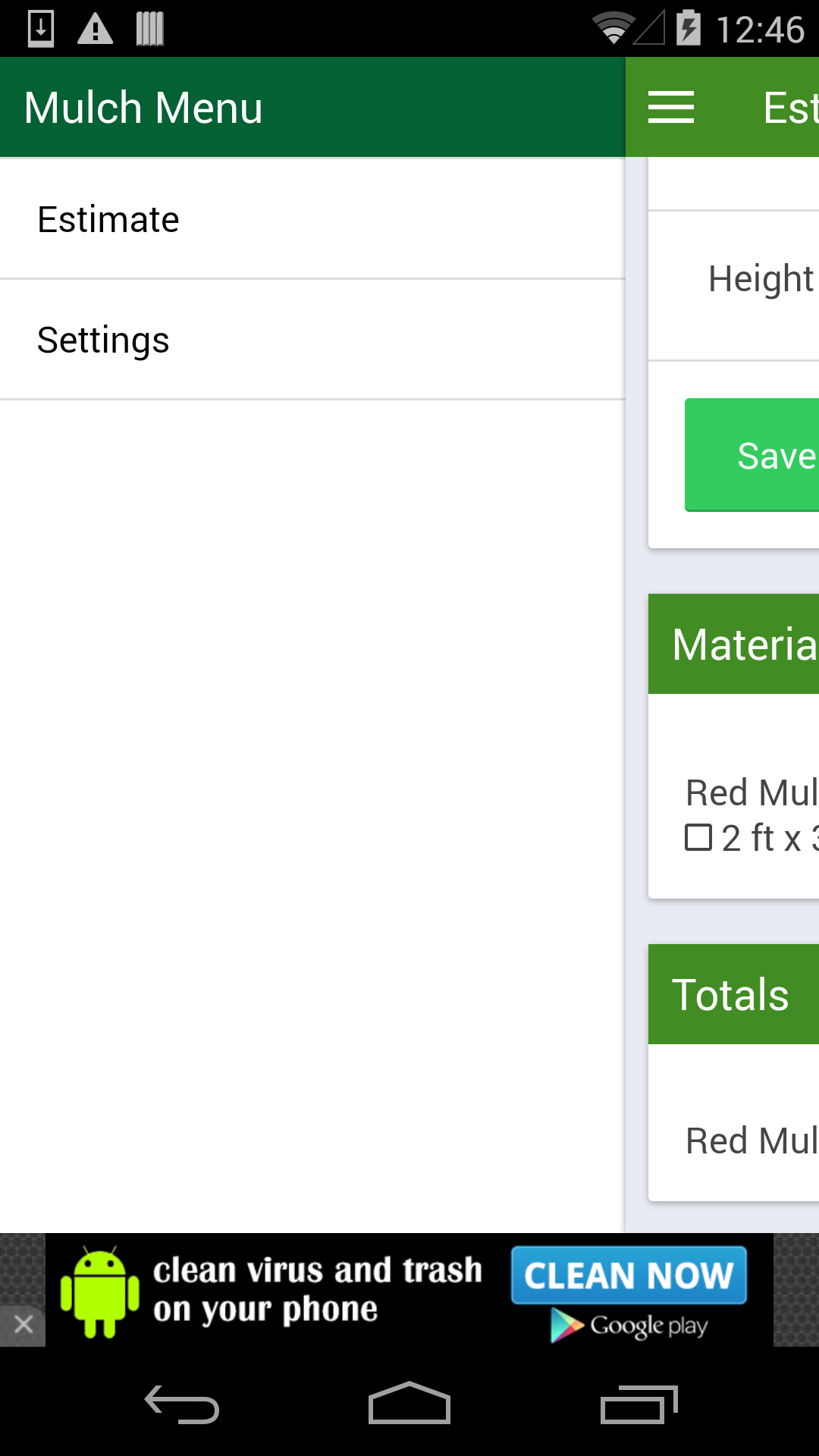Expand the partially visible Estimate page header

[x=789, y=107]
